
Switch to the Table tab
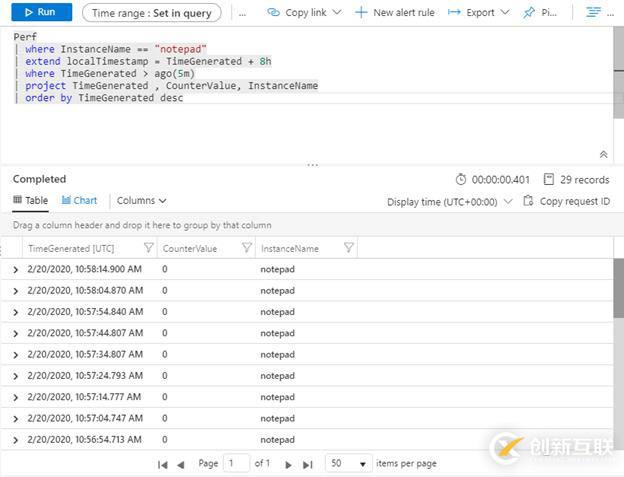(x=31, y=200)
